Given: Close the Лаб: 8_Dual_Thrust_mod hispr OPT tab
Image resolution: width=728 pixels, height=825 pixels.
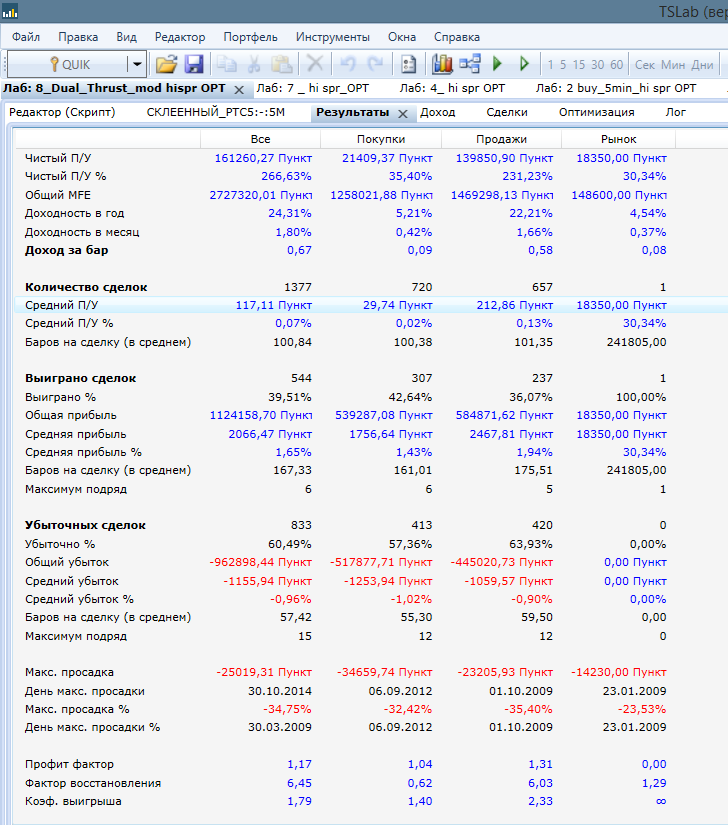Looking at the screenshot, I should pos(239,89).
